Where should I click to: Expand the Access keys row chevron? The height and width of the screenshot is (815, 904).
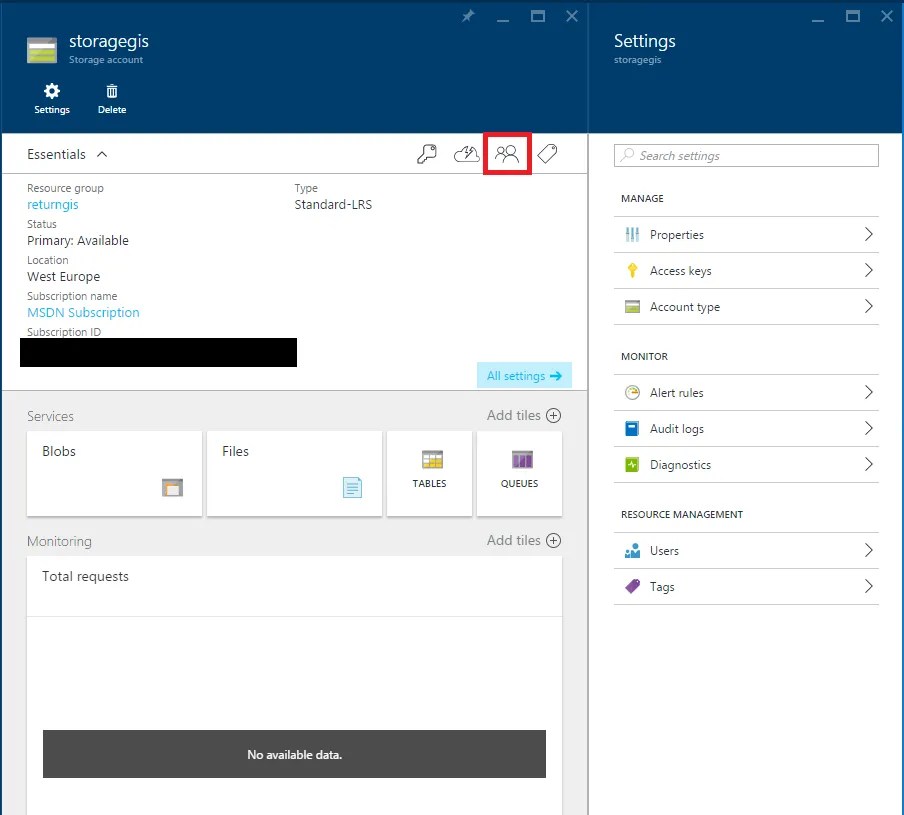[x=868, y=270]
